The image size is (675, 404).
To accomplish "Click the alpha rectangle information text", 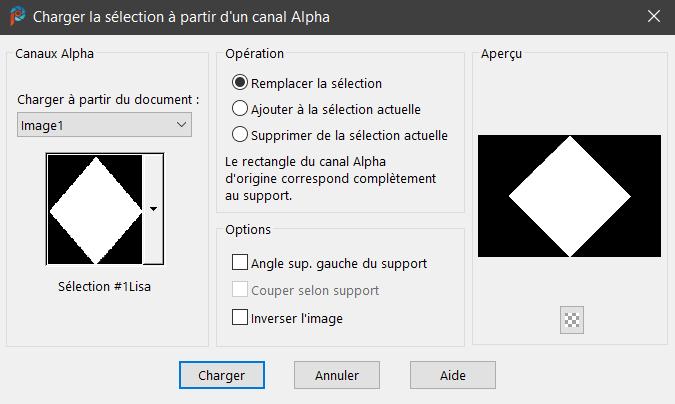I will (x=313, y=178).
